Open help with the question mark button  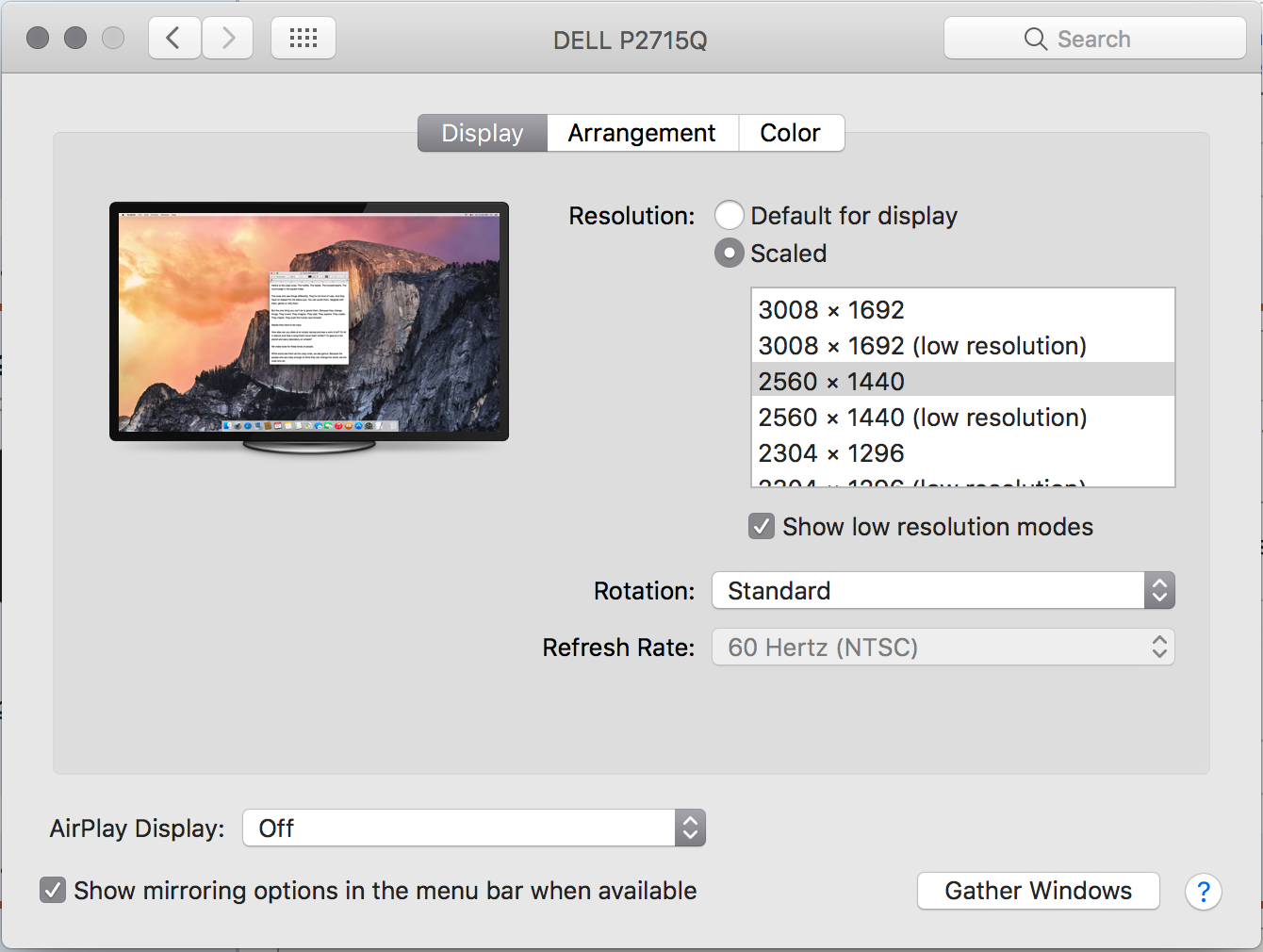tap(1203, 892)
